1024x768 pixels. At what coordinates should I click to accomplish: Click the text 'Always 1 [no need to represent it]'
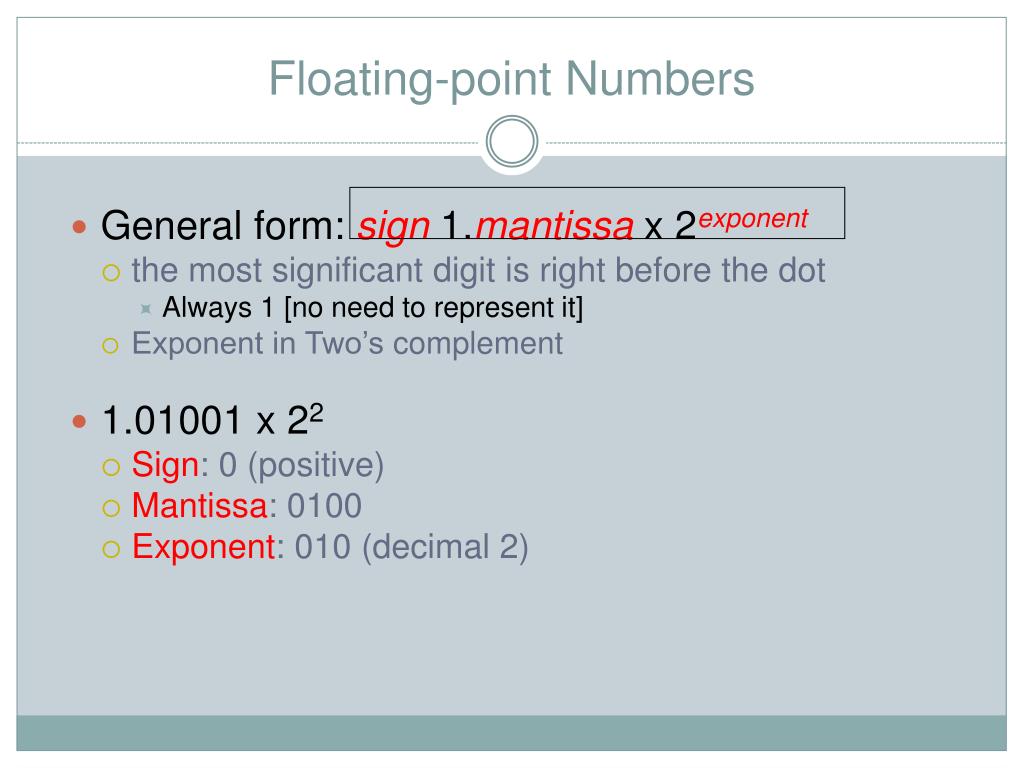click(x=372, y=308)
